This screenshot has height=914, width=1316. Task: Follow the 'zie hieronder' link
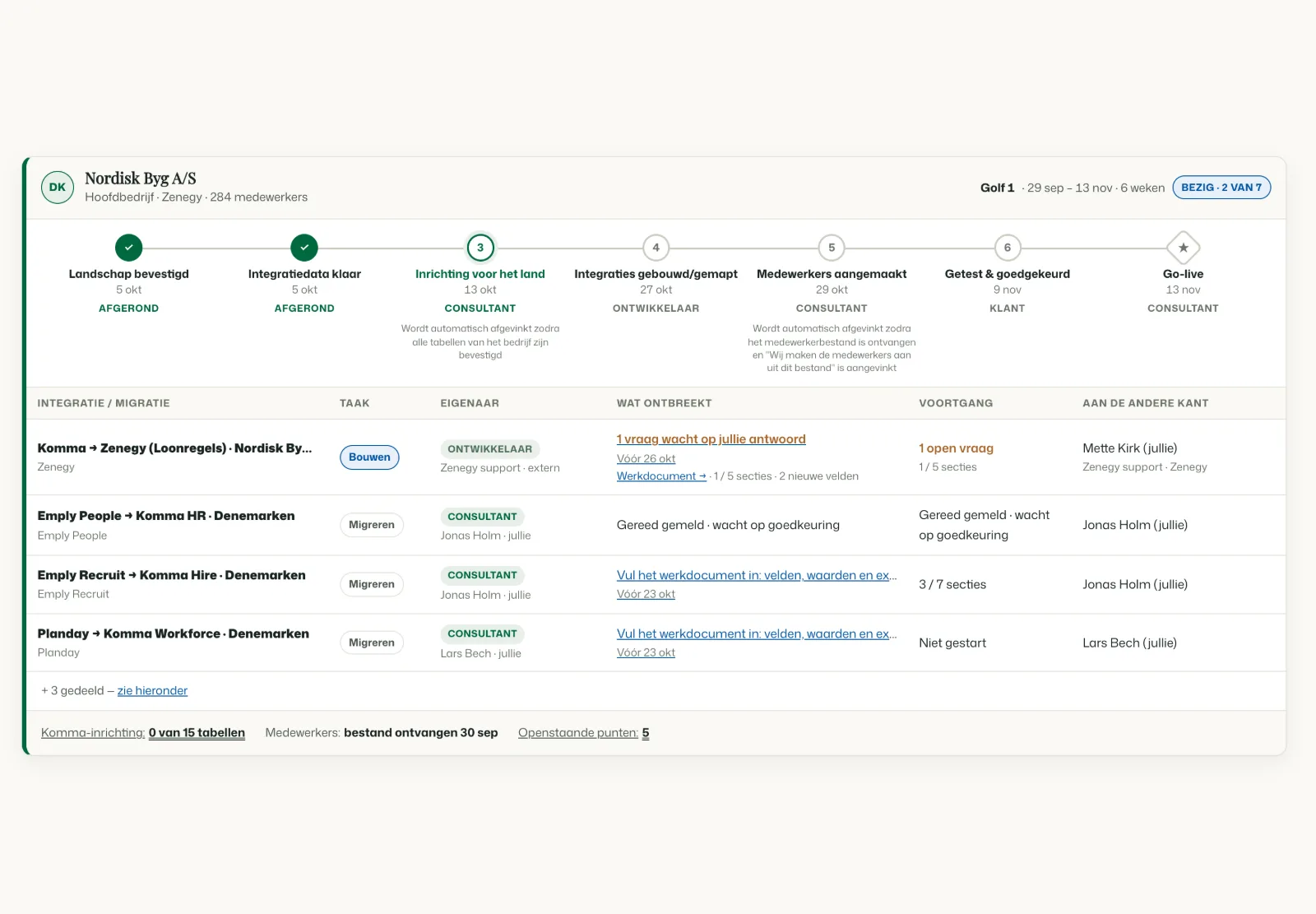[x=152, y=690]
